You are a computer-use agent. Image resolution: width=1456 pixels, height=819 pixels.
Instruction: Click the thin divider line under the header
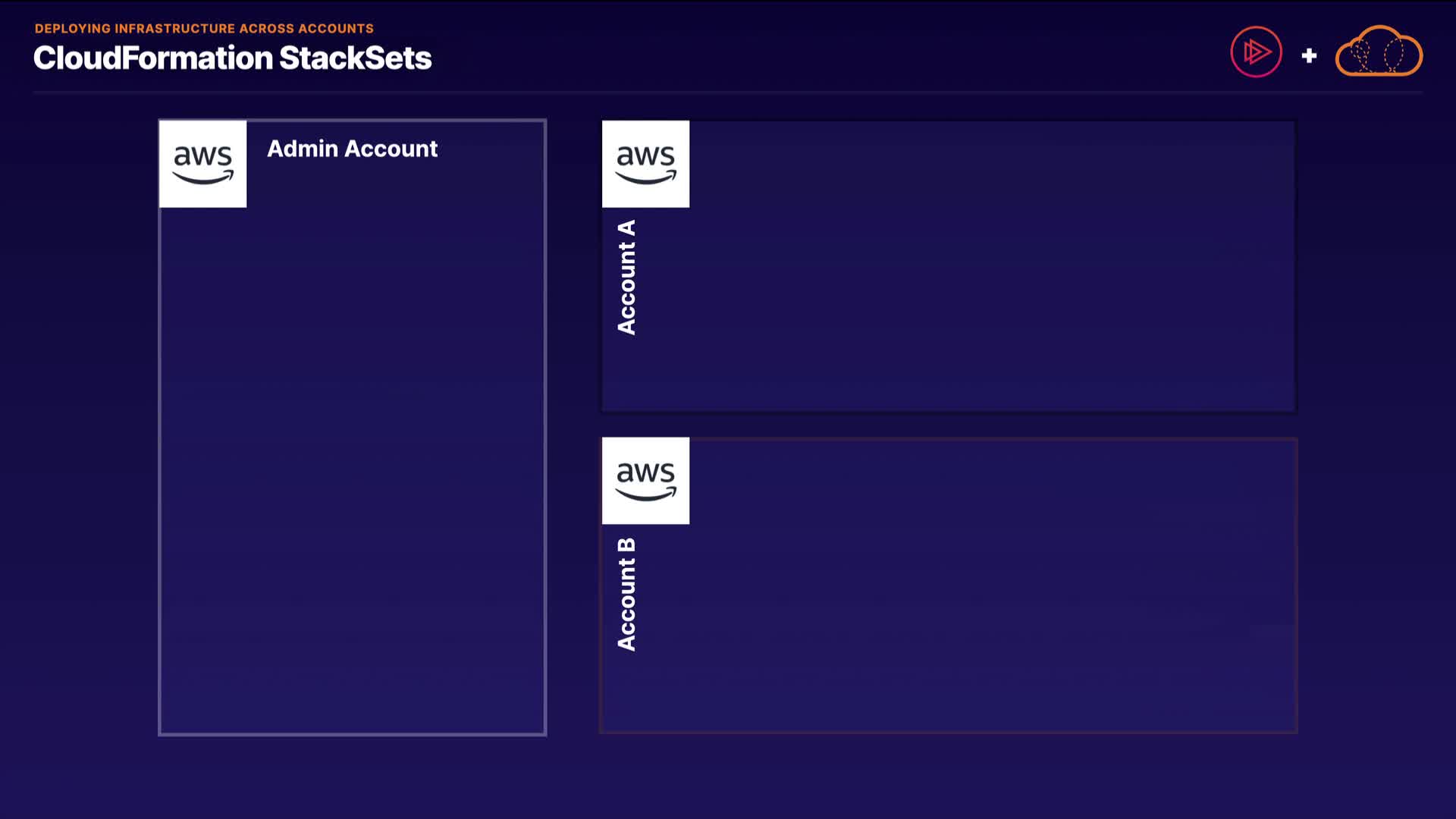click(x=728, y=92)
